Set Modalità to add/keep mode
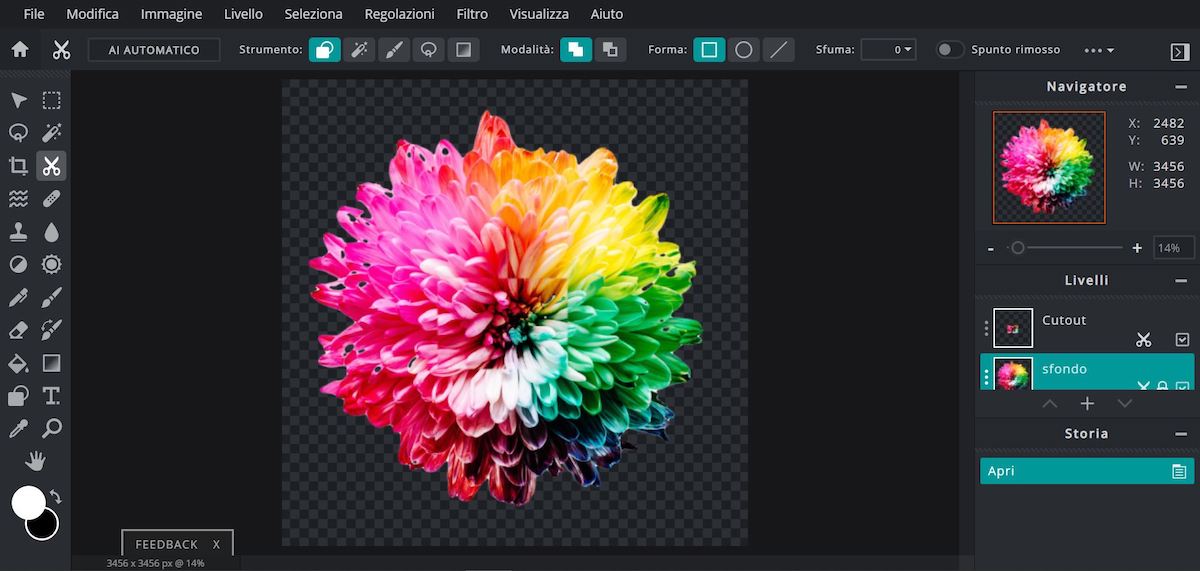This screenshot has width=1200, height=571. pos(576,50)
